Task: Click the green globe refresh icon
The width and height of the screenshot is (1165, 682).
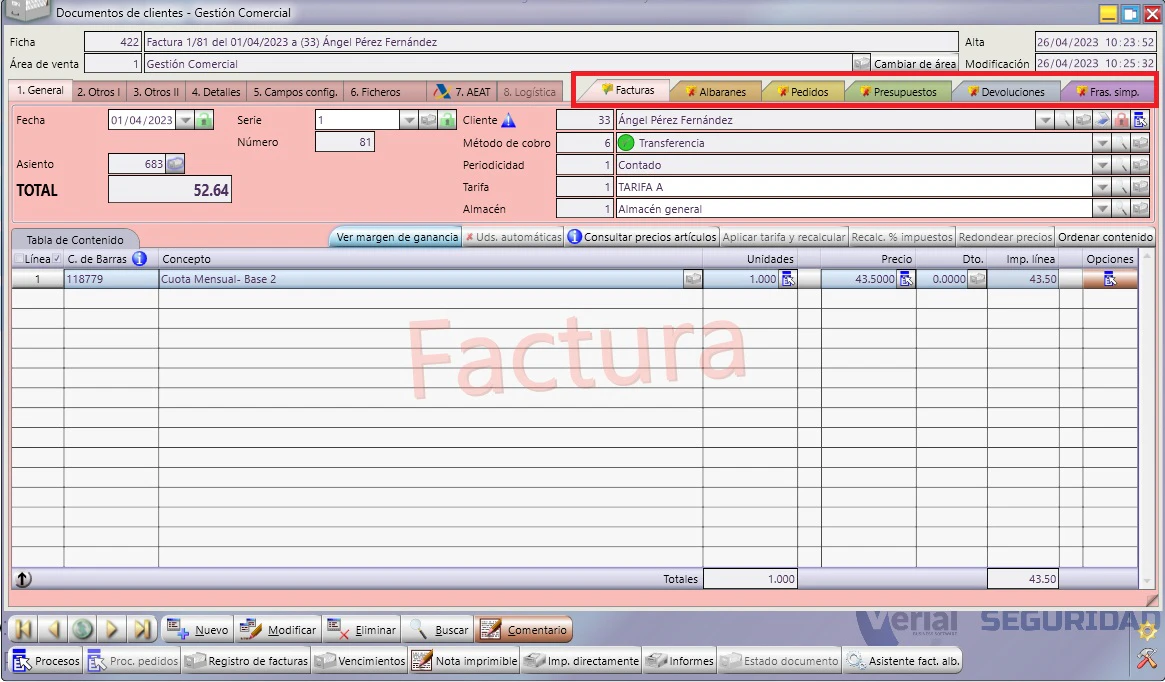Action: pos(82,629)
